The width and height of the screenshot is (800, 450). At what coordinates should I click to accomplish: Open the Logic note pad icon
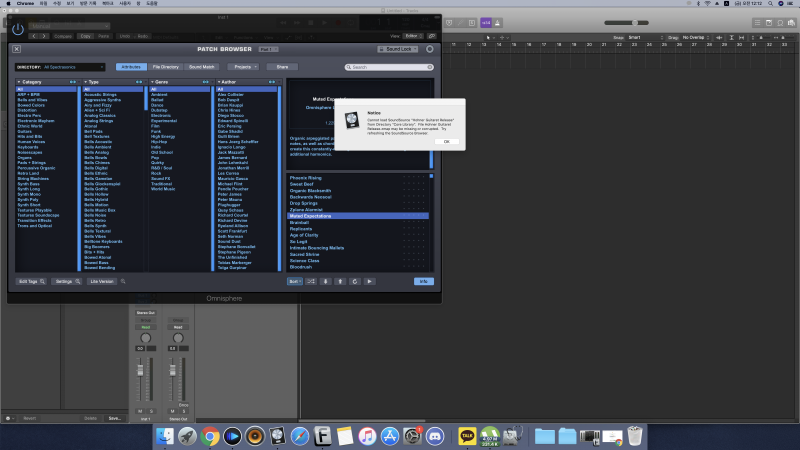tap(769, 23)
